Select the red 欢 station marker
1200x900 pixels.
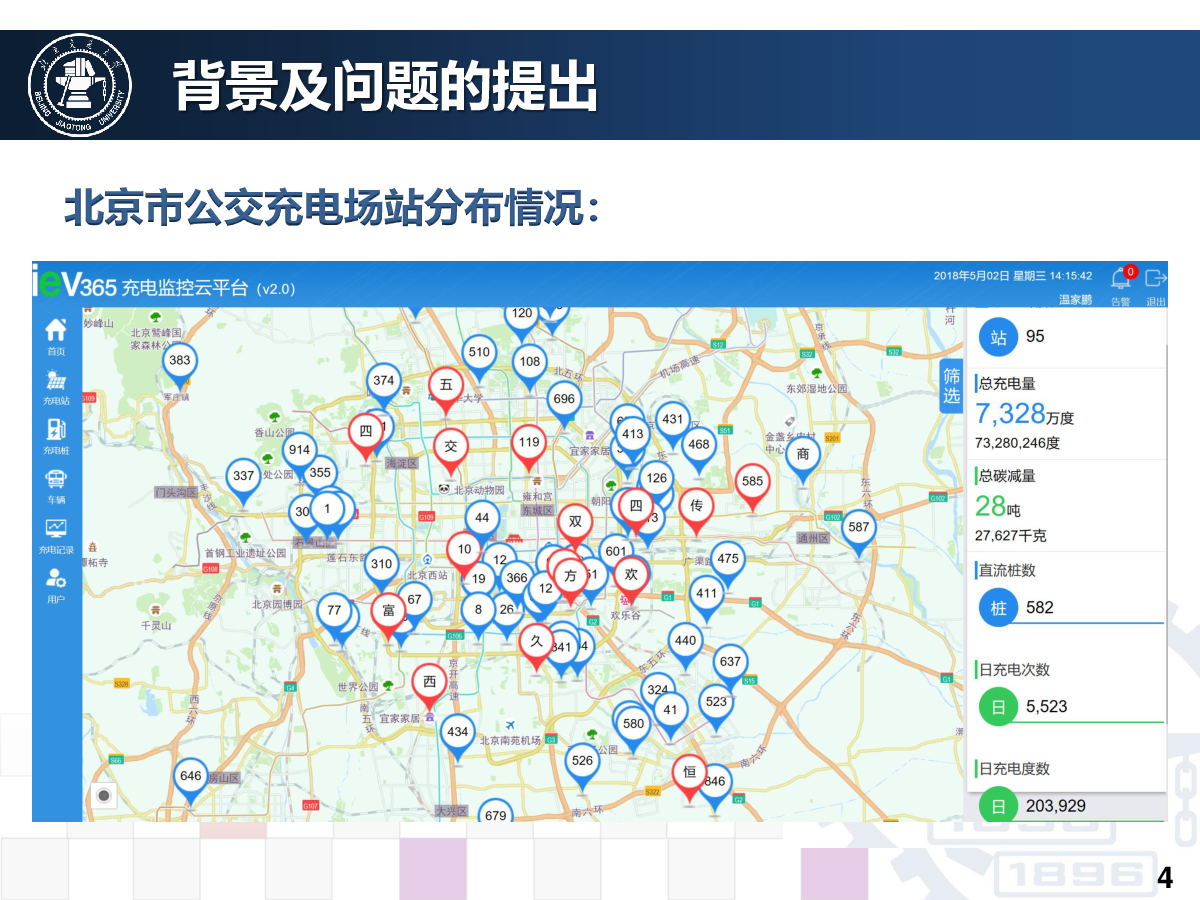(x=631, y=581)
